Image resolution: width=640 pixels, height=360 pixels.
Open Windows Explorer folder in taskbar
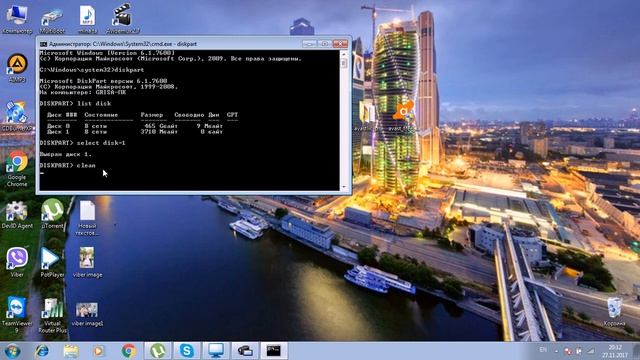(71, 351)
